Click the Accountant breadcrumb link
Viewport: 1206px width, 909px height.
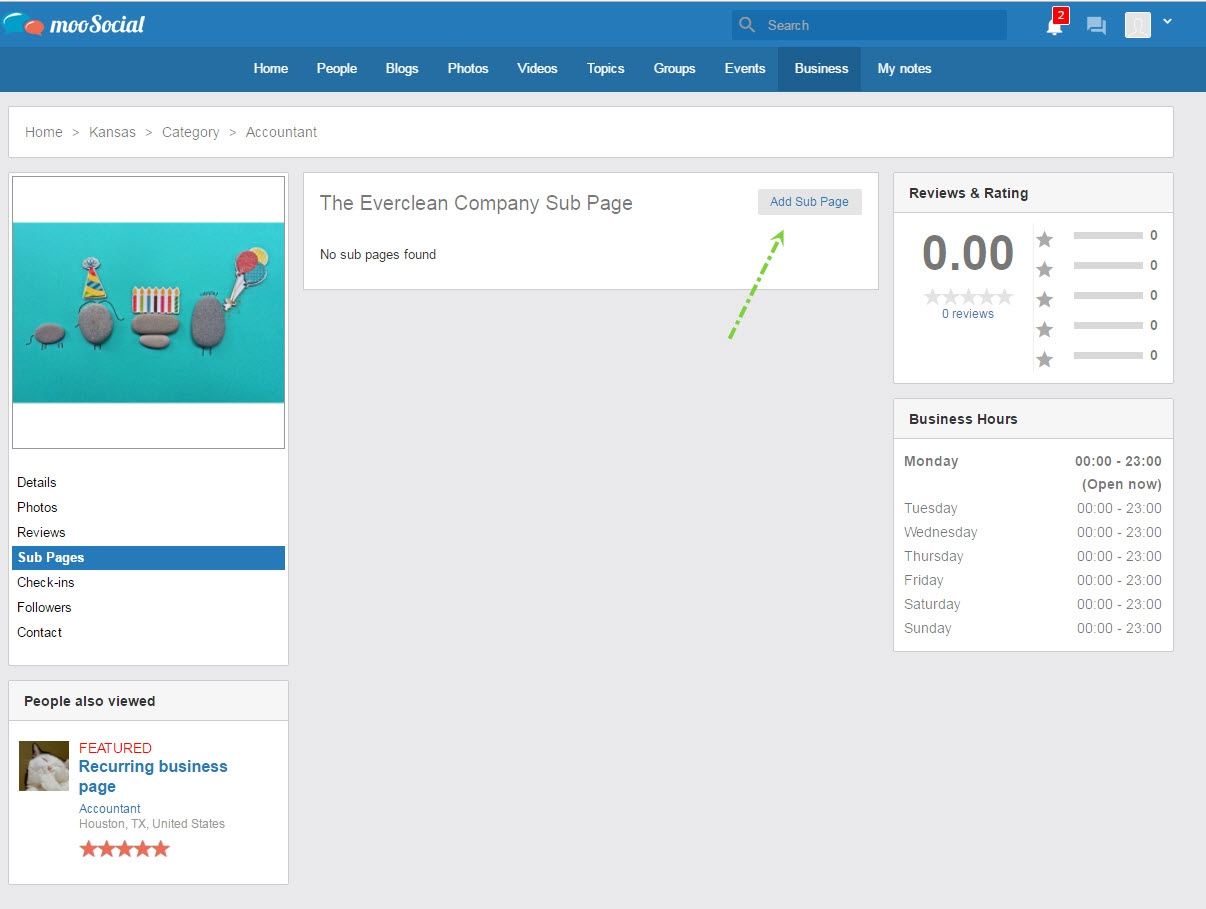[281, 132]
